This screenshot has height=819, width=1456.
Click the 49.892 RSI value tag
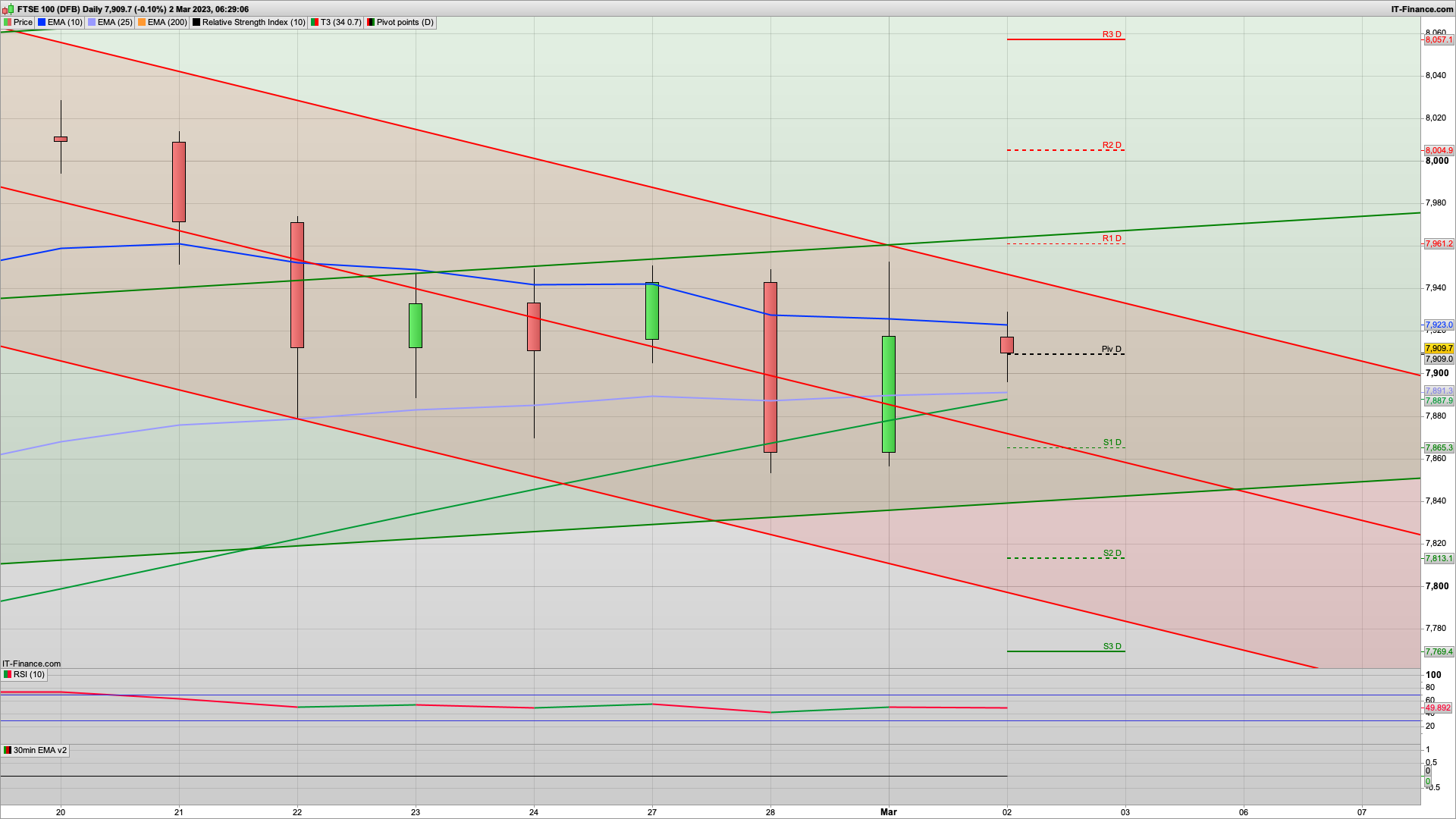click(x=1438, y=708)
